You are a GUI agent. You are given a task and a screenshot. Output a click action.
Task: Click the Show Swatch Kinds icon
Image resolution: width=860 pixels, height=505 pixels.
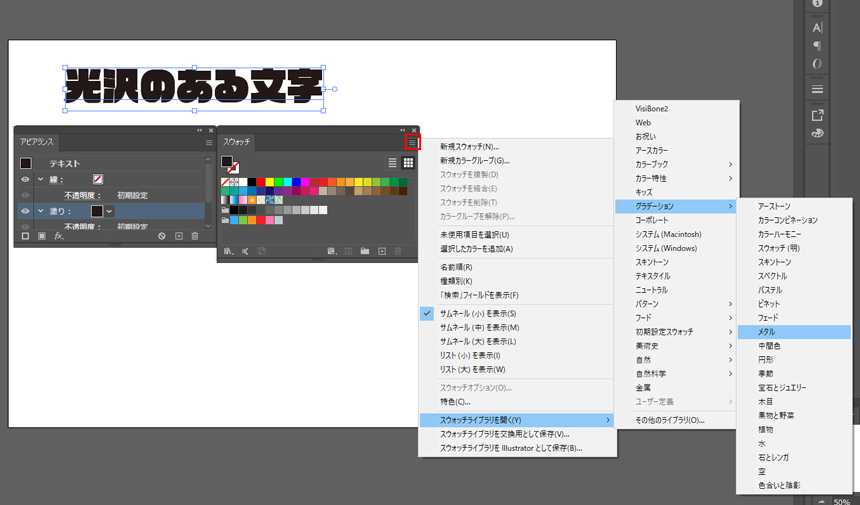click(x=331, y=251)
